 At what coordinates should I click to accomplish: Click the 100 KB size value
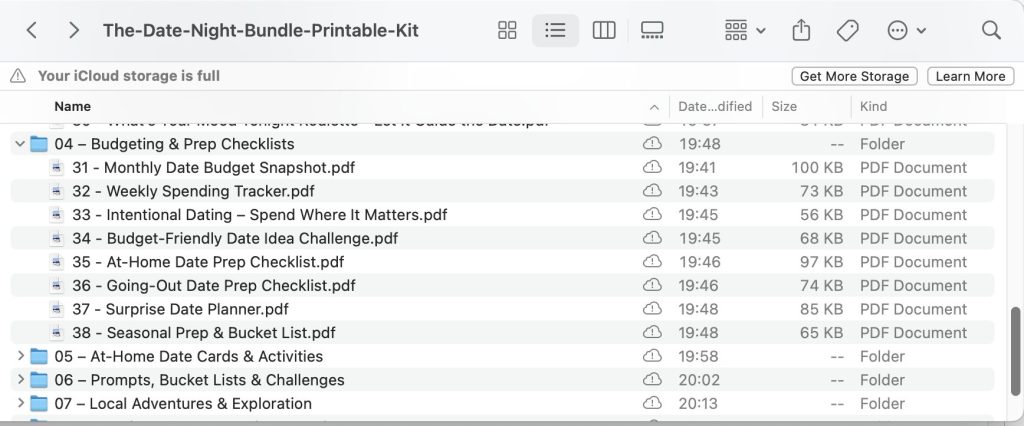[x=817, y=168]
